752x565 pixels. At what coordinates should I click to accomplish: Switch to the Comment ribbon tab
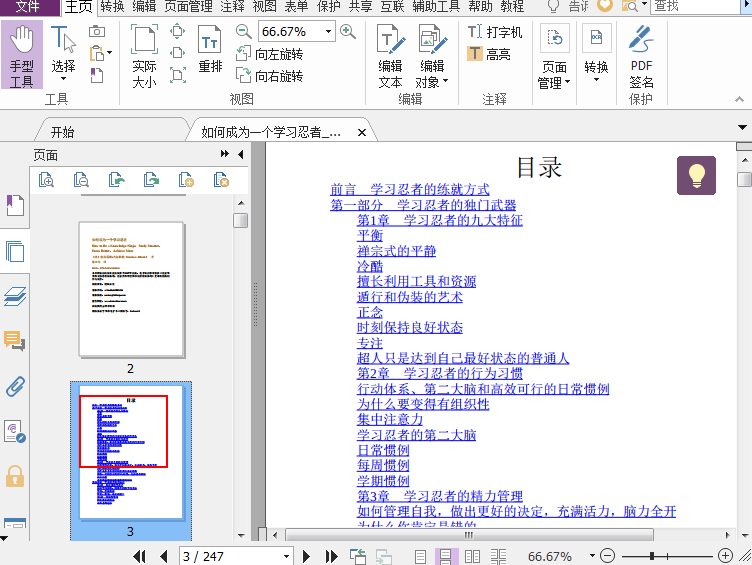tap(233, 6)
